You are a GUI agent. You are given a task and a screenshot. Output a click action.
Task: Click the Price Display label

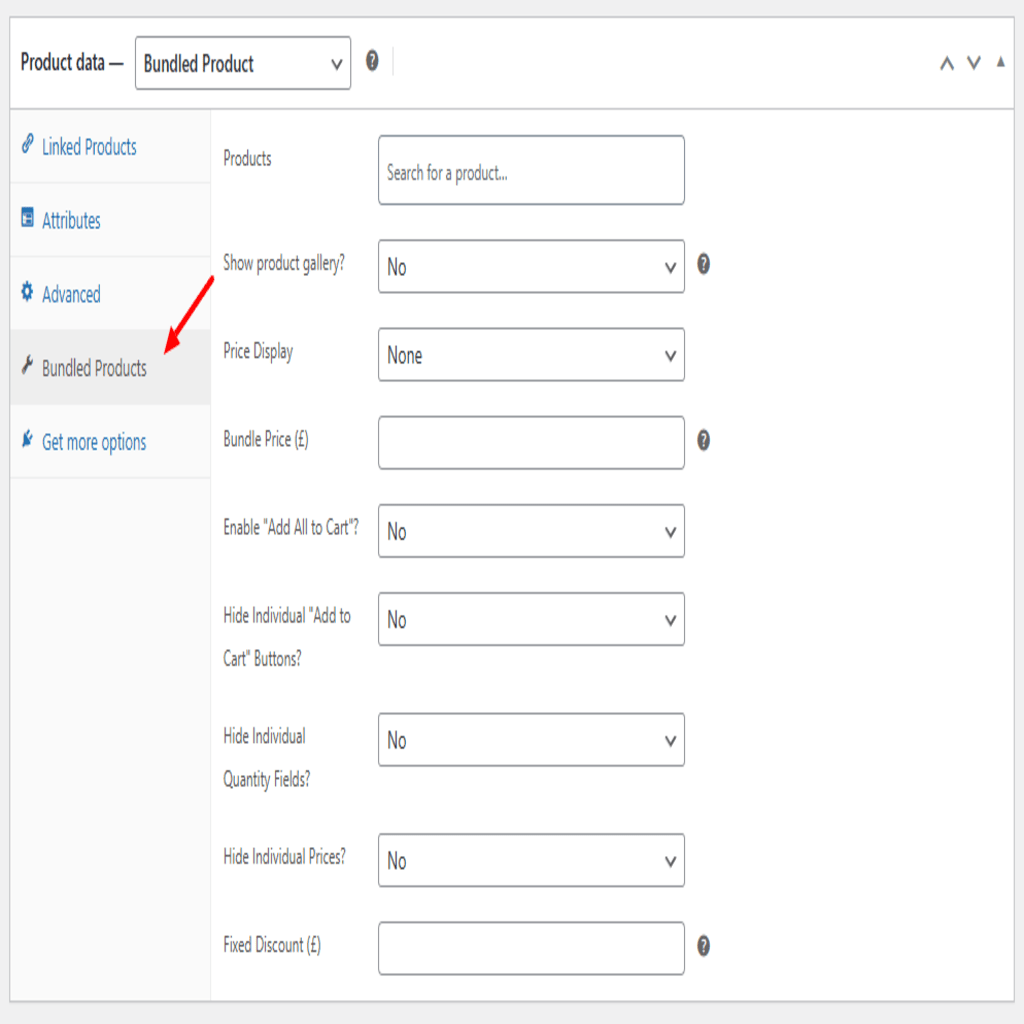tap(258, 351)
